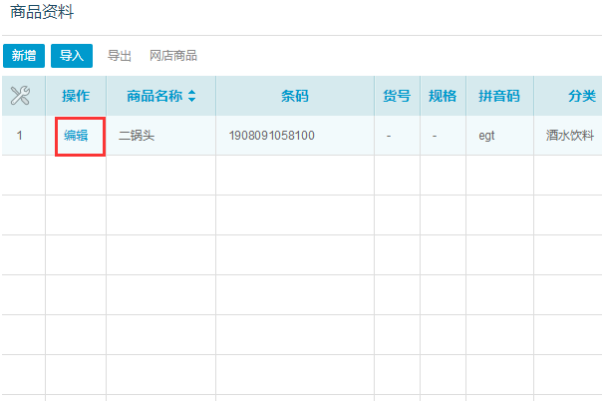613x405 pixels.
Task: Click the 商品资料 page title
Action: point(41,13)
